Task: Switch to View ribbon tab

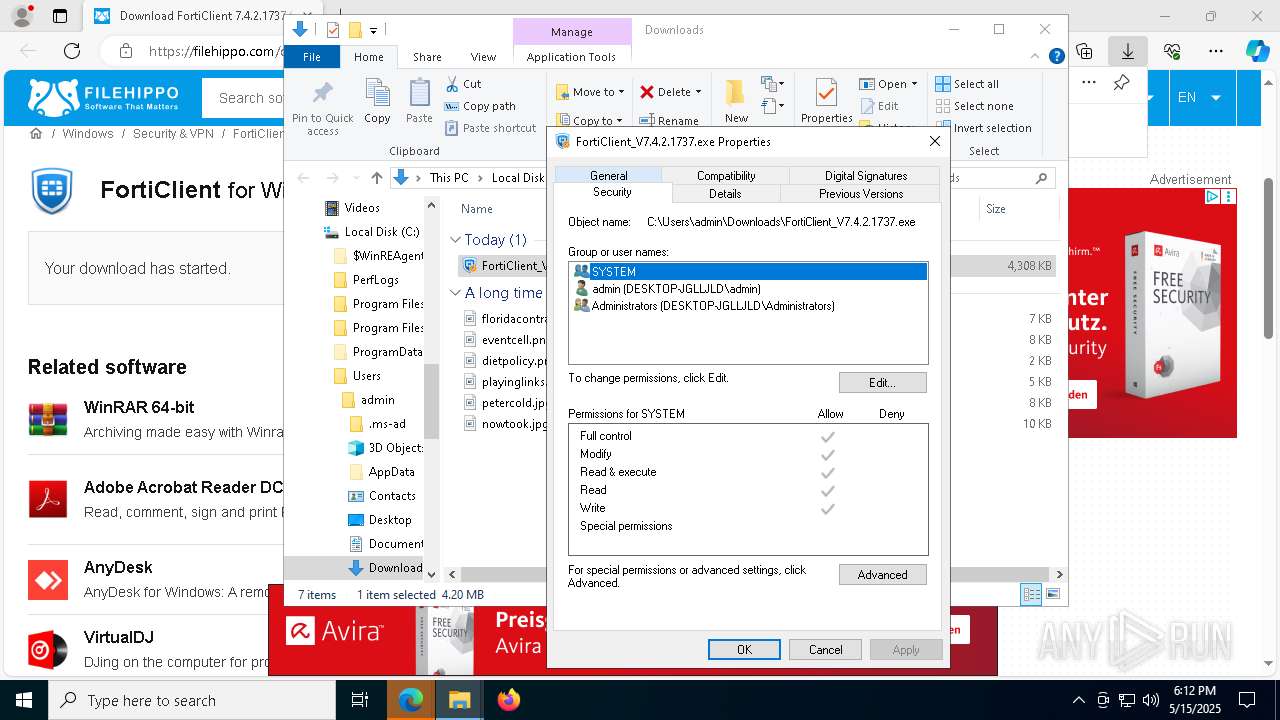Action: coord(483,57)
